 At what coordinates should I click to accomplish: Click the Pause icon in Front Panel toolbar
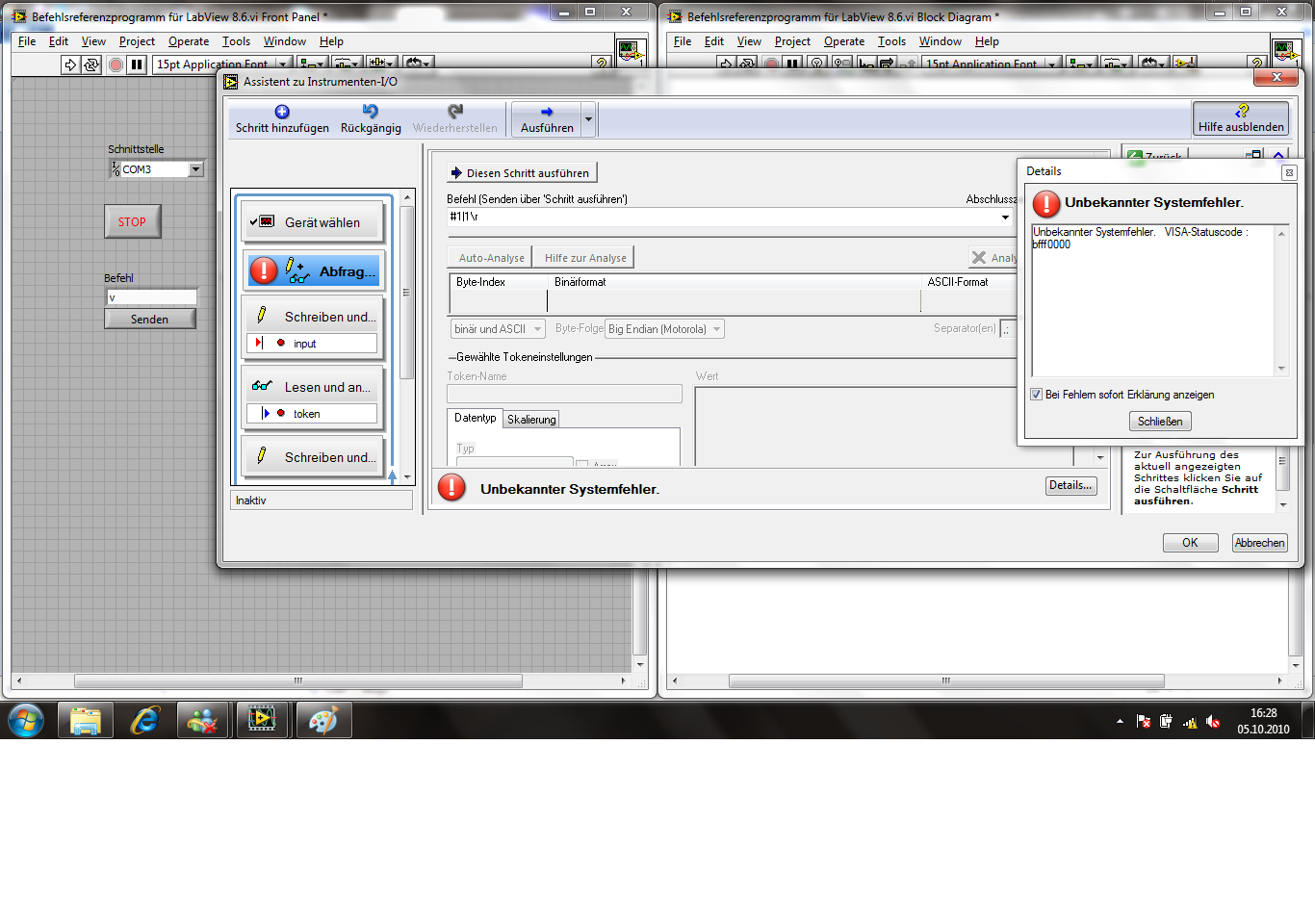tap(137, 64)
